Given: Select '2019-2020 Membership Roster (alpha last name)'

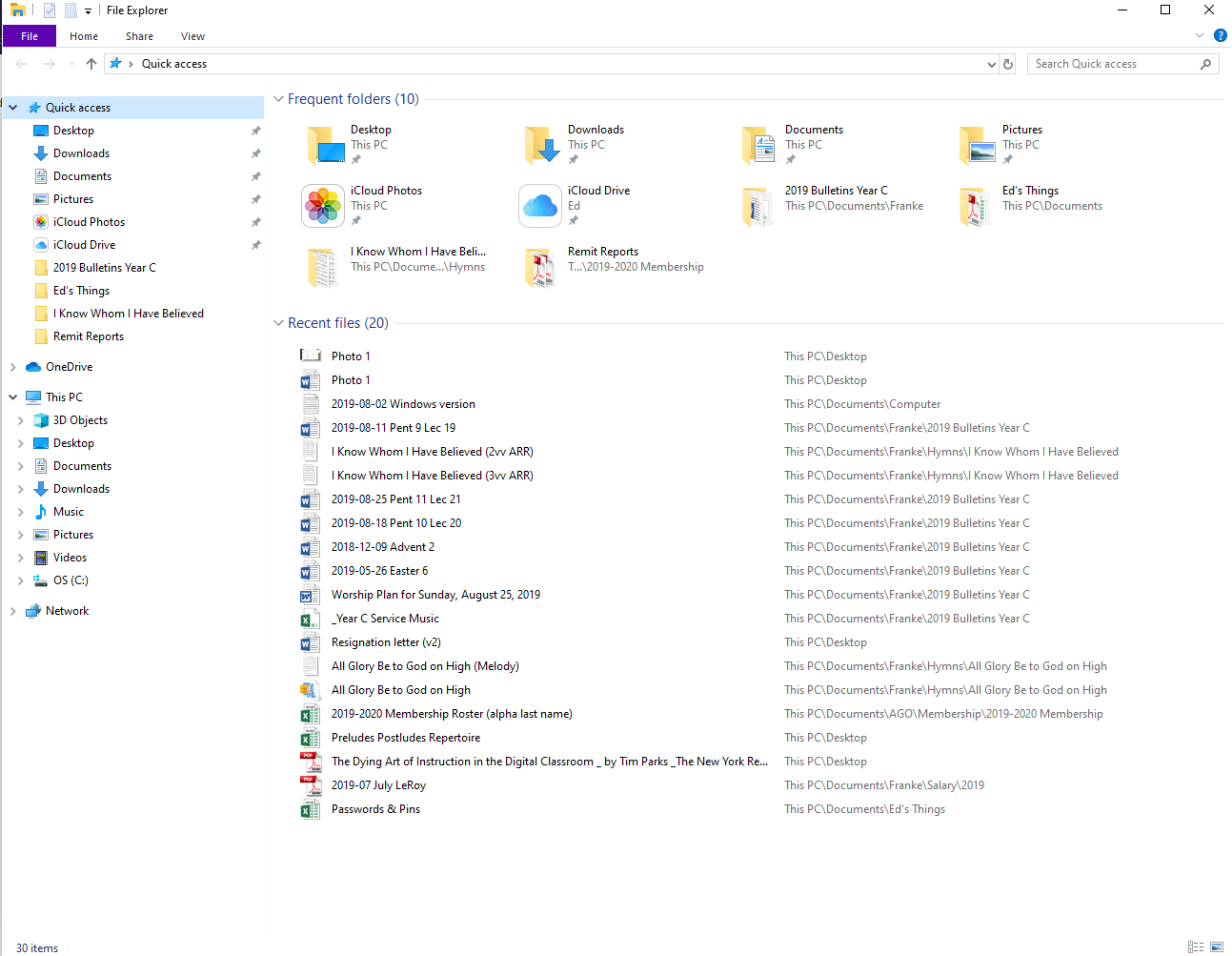Looking at the screenshot, I should pyautogui.click(x=452, y=714).
